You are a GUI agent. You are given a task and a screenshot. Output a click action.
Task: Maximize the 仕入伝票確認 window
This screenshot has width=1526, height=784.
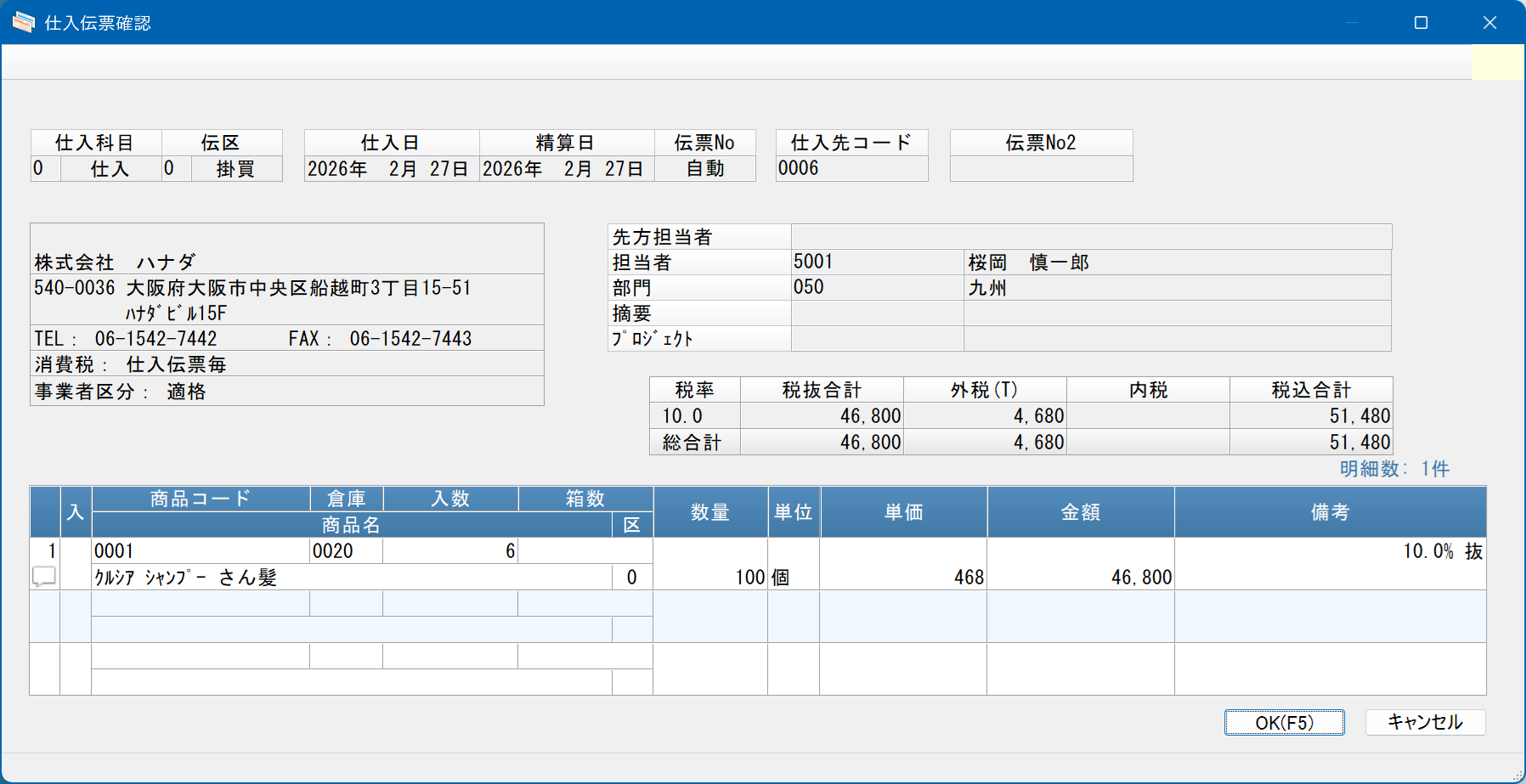[1421, 23]
